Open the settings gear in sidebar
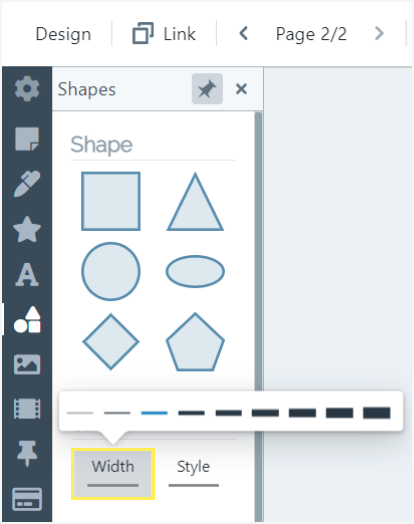The image size is (414, 524). [27, 89]
